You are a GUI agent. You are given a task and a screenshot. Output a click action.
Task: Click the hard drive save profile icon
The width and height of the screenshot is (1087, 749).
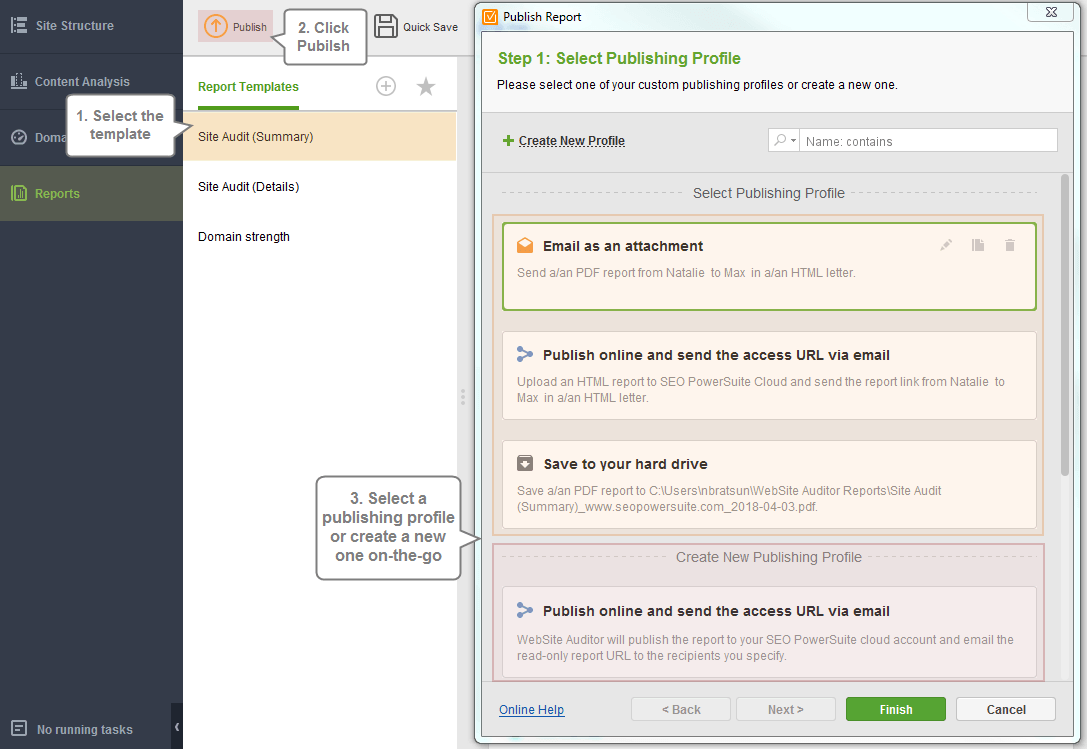tap(525, 463)
